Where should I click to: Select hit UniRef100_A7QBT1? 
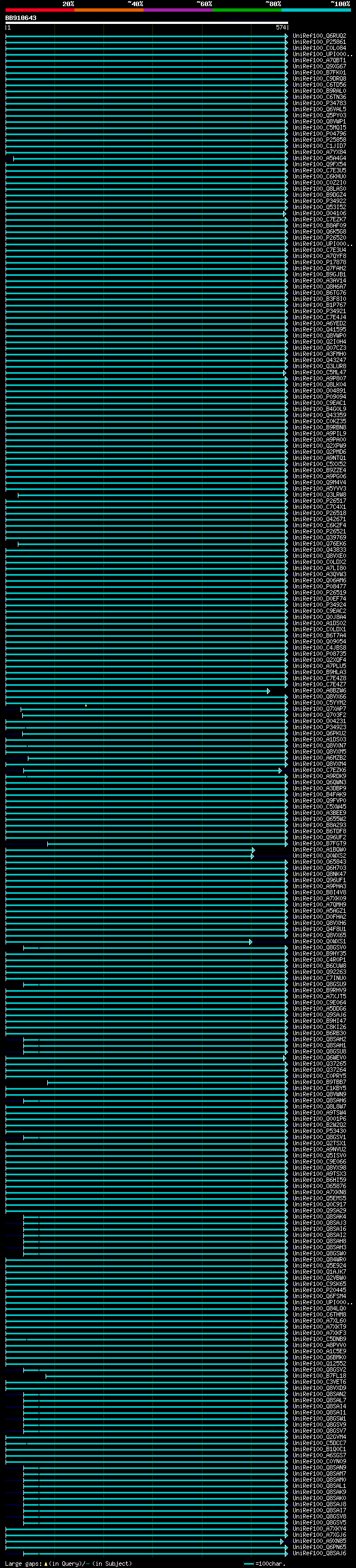(x=319, y=60)
